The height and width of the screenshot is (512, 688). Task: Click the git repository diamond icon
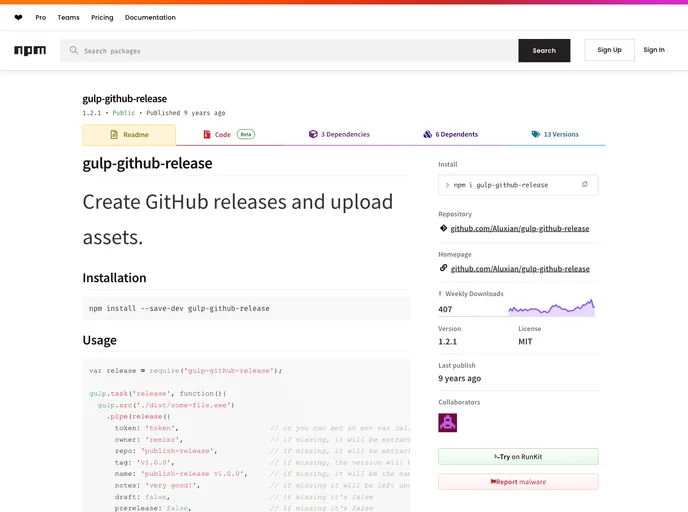(x=443, y=228)
